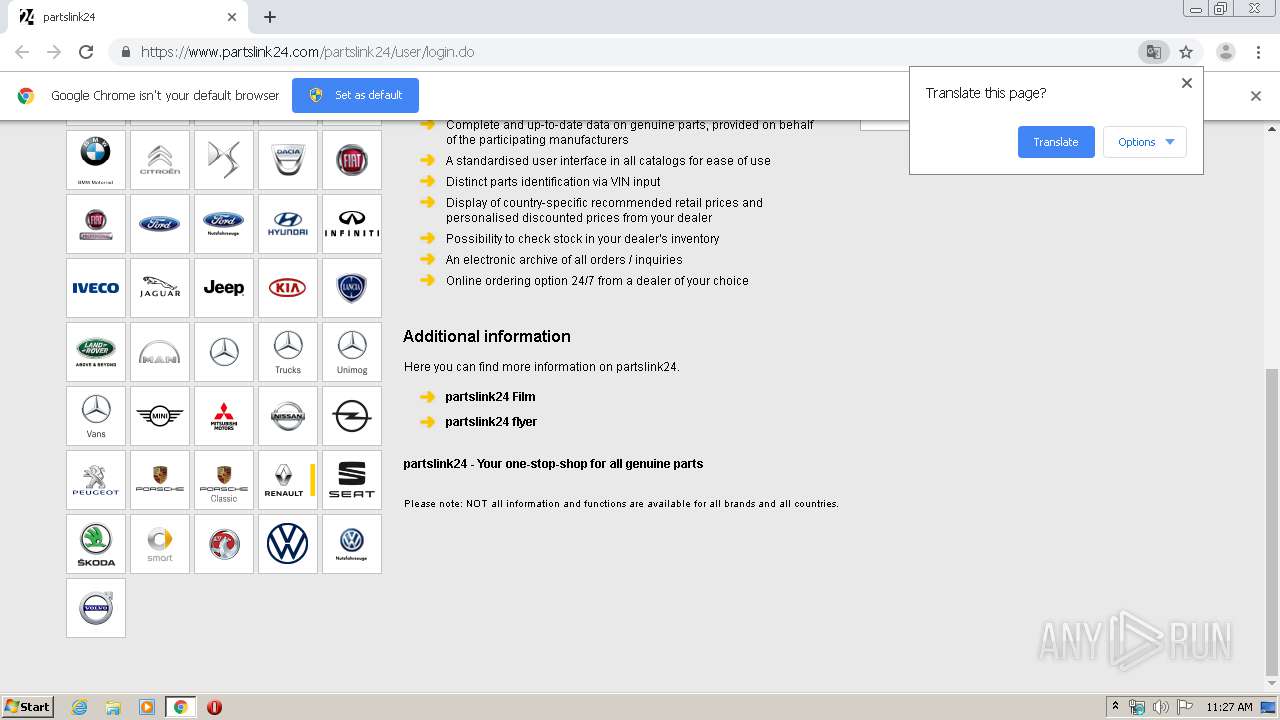Go back to the previous page
The image size is (1280, 720).
pyautogui.click(x=22, y=52)
